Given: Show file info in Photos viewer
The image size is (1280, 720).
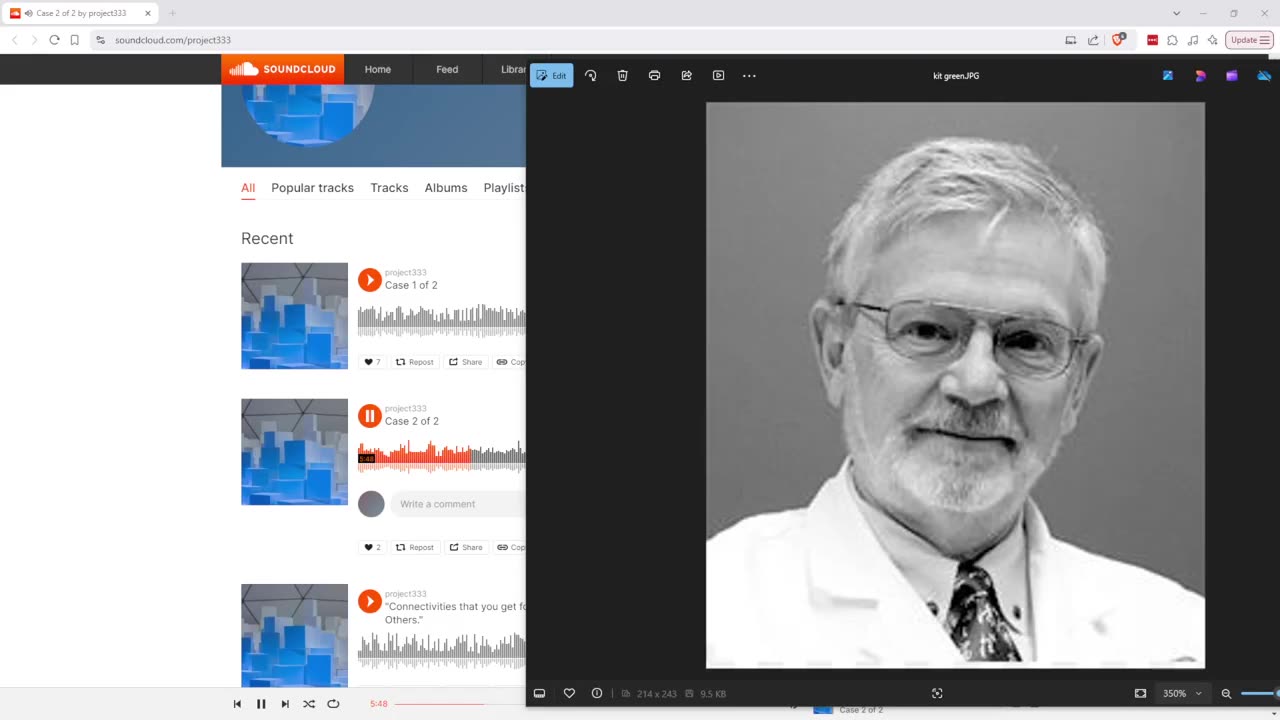Looking at the screenshot, I should (x=597, y=693).
